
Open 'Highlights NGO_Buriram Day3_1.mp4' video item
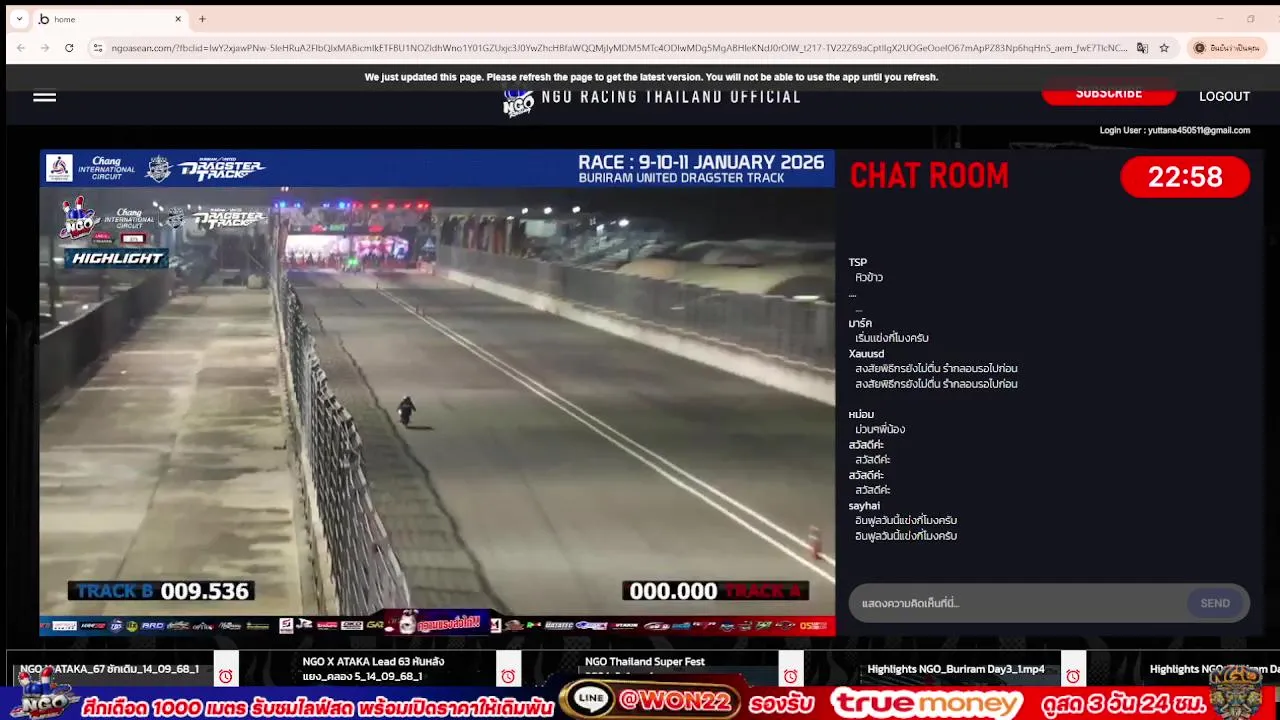pos(955,669)
